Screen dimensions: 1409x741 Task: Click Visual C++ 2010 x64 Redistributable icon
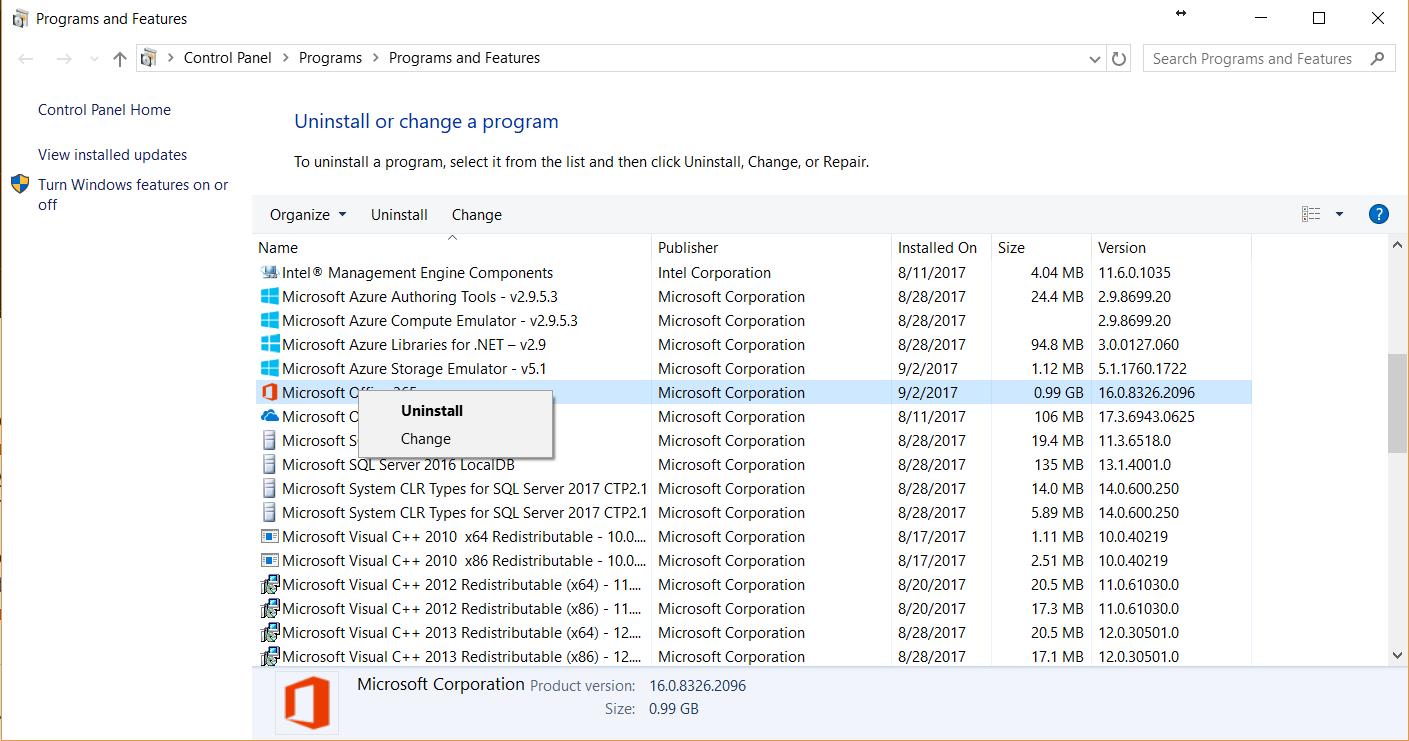click(x=269, y=536)
